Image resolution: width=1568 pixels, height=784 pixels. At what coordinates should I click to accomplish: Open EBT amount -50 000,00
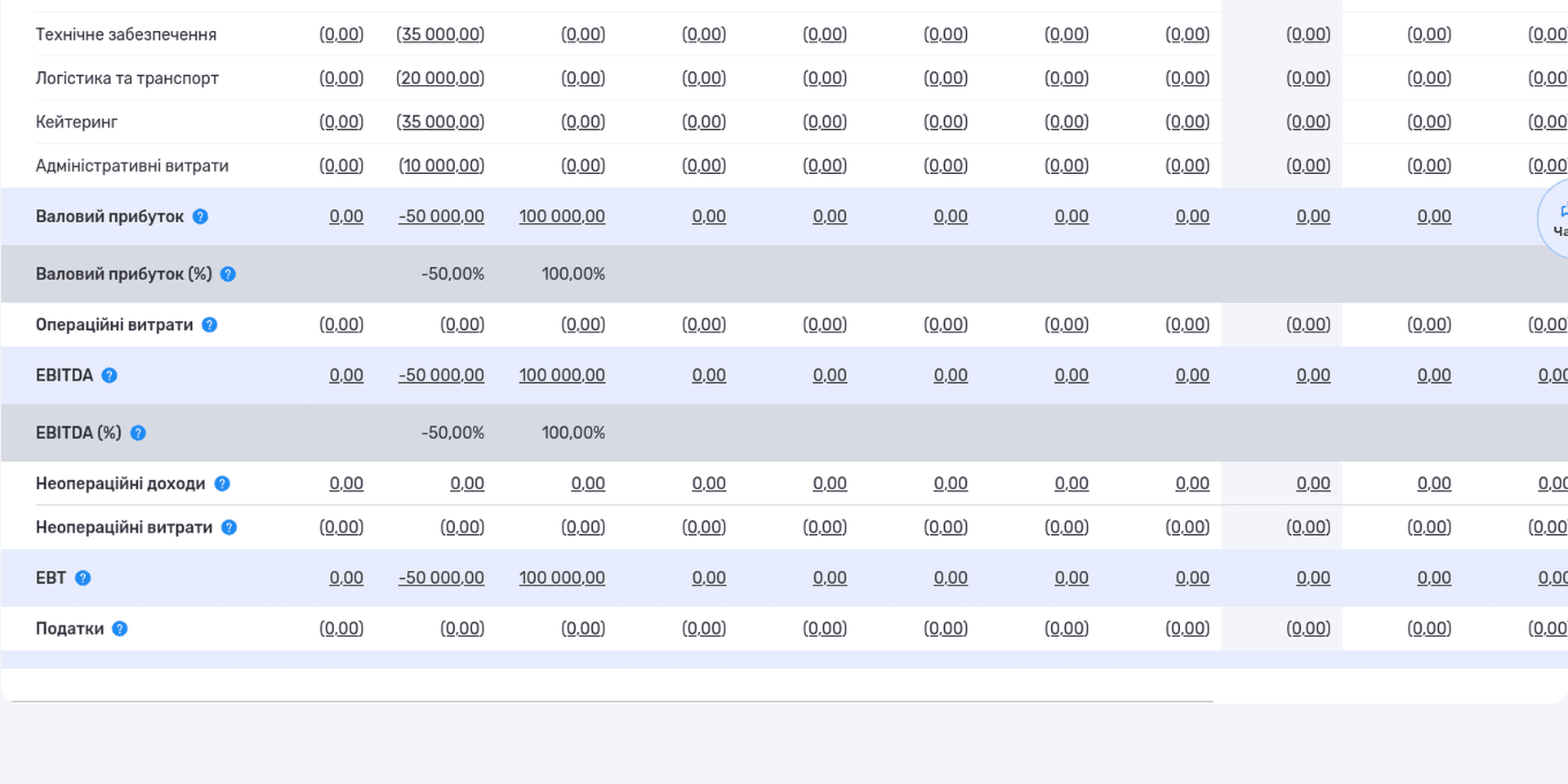(441, 577)
